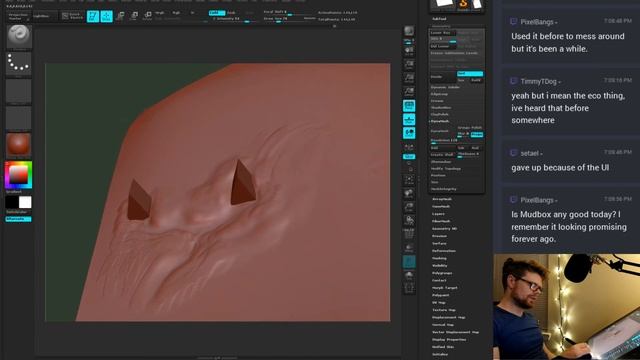
Task: Open the Display Properties palette section
Action: tap(449, 340)
